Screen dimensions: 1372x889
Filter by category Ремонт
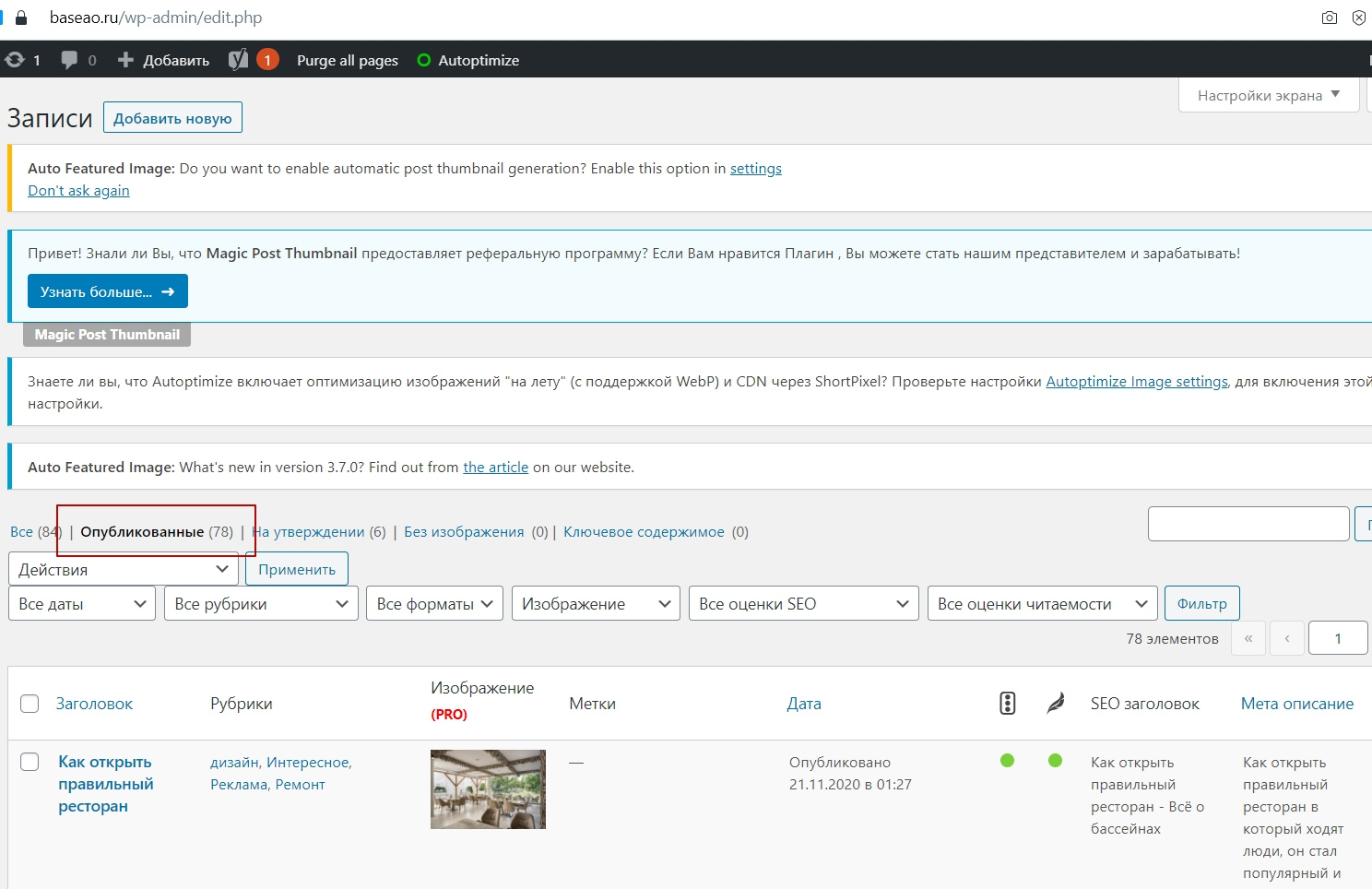[301, 785]
